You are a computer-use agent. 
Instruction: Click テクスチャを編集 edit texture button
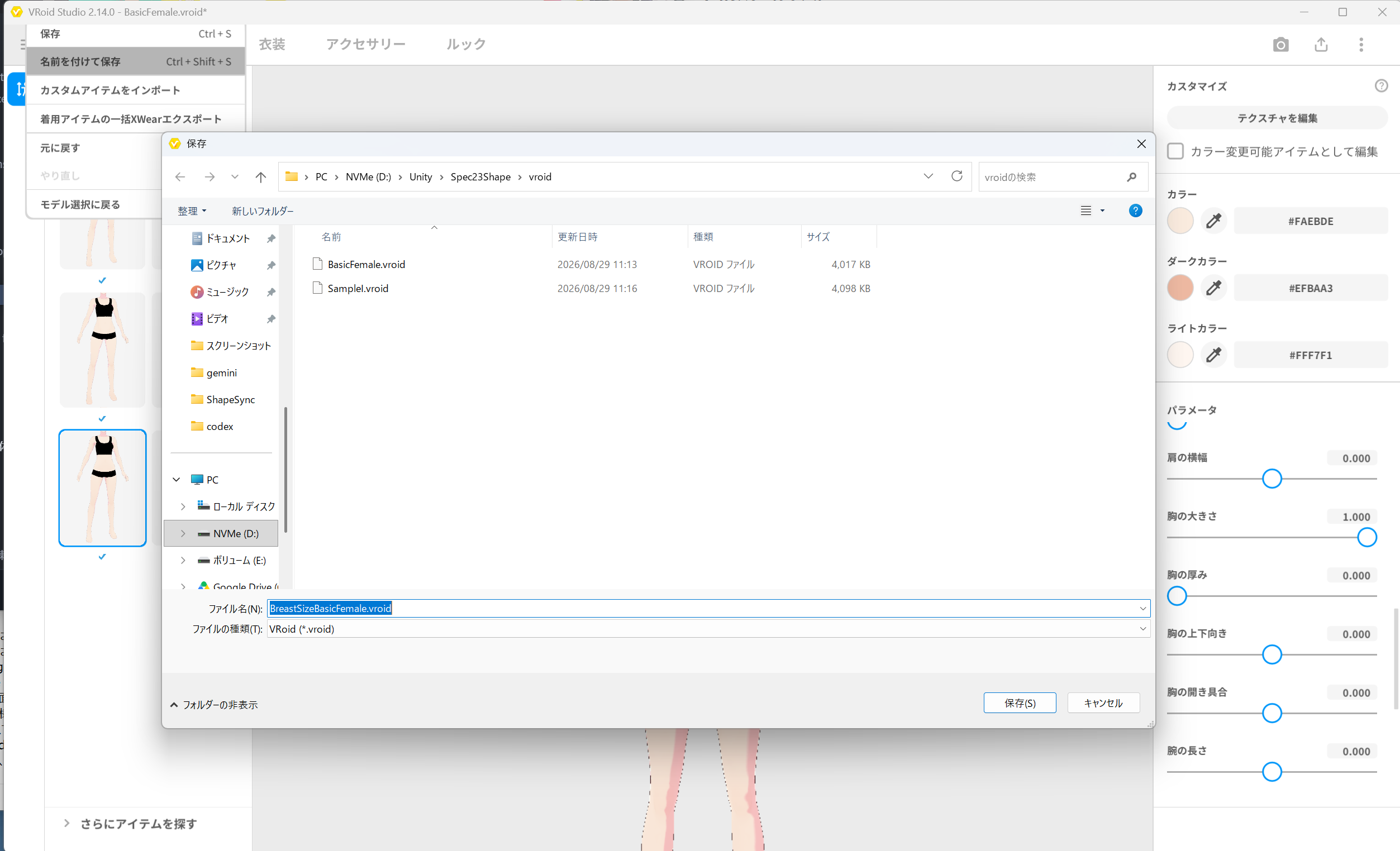[x=1277, y=118]
